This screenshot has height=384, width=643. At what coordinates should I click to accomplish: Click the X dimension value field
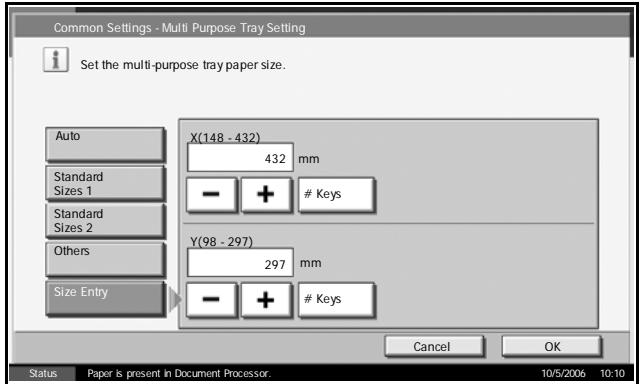[x=240, y=157]
